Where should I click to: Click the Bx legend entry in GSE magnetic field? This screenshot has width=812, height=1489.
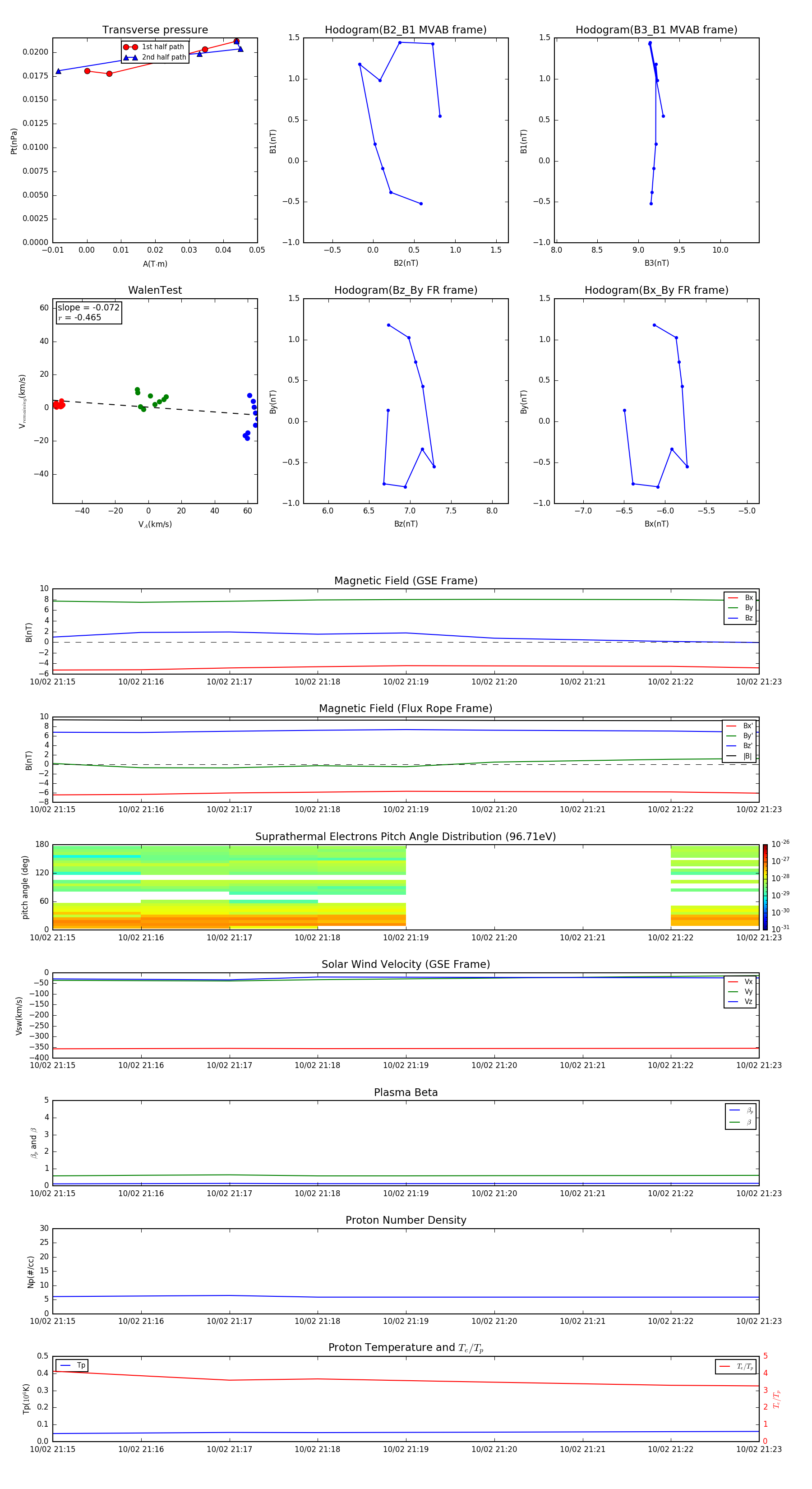click(740, 598)
